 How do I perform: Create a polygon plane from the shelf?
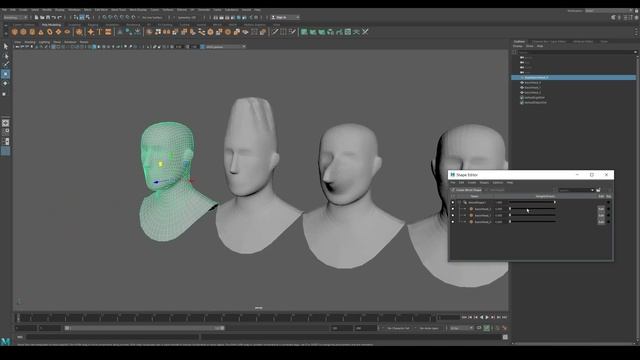[58, 32]
